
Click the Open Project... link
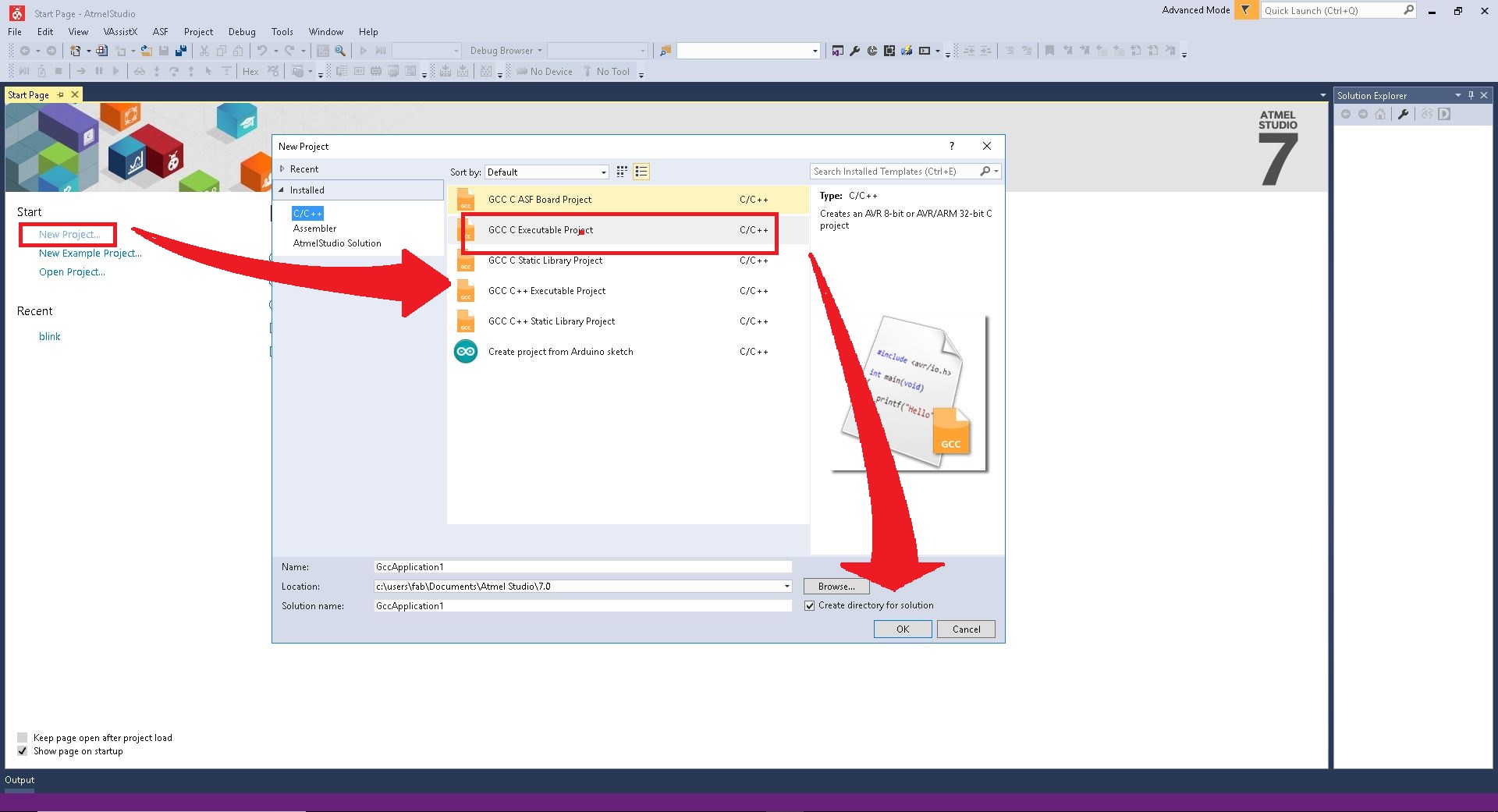(72, 271)
